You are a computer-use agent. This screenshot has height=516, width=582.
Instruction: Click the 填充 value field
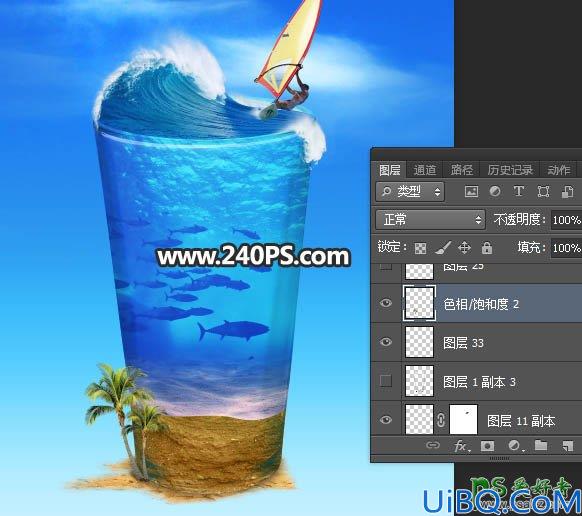click(566, 248)
